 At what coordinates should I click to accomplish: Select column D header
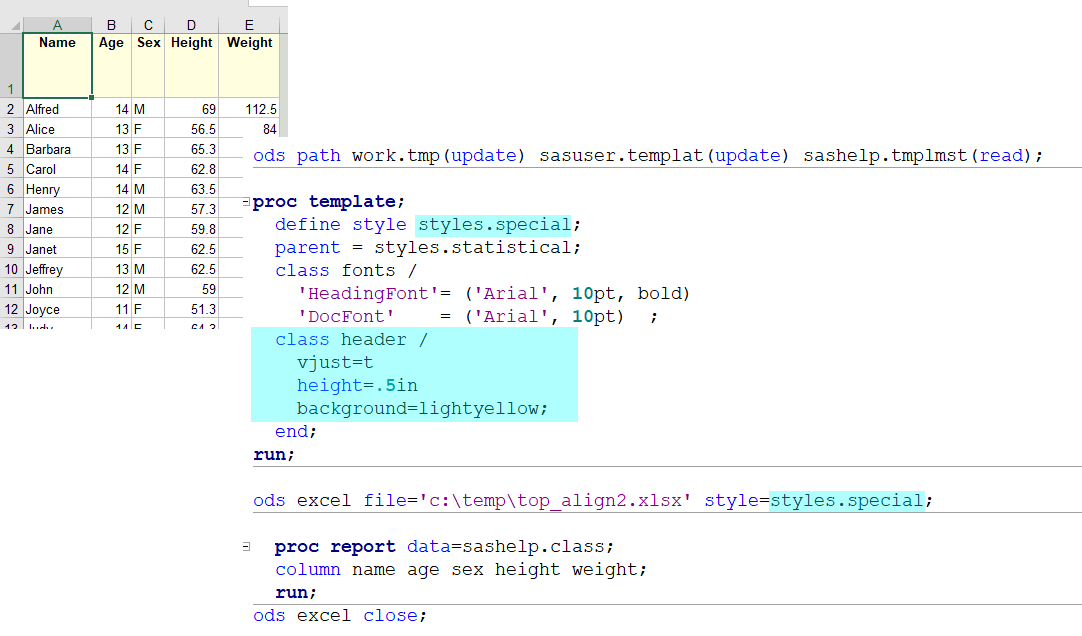[191, 25]
